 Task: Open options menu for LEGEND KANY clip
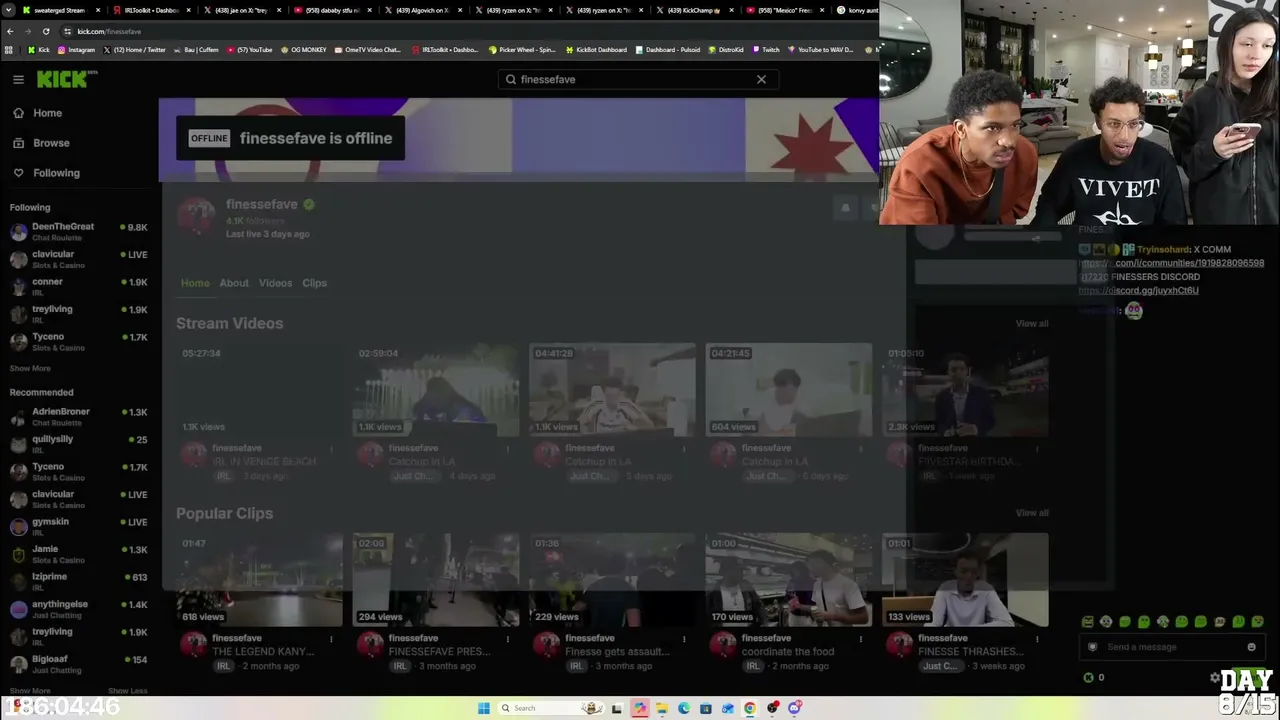click(x=331, y=638)
